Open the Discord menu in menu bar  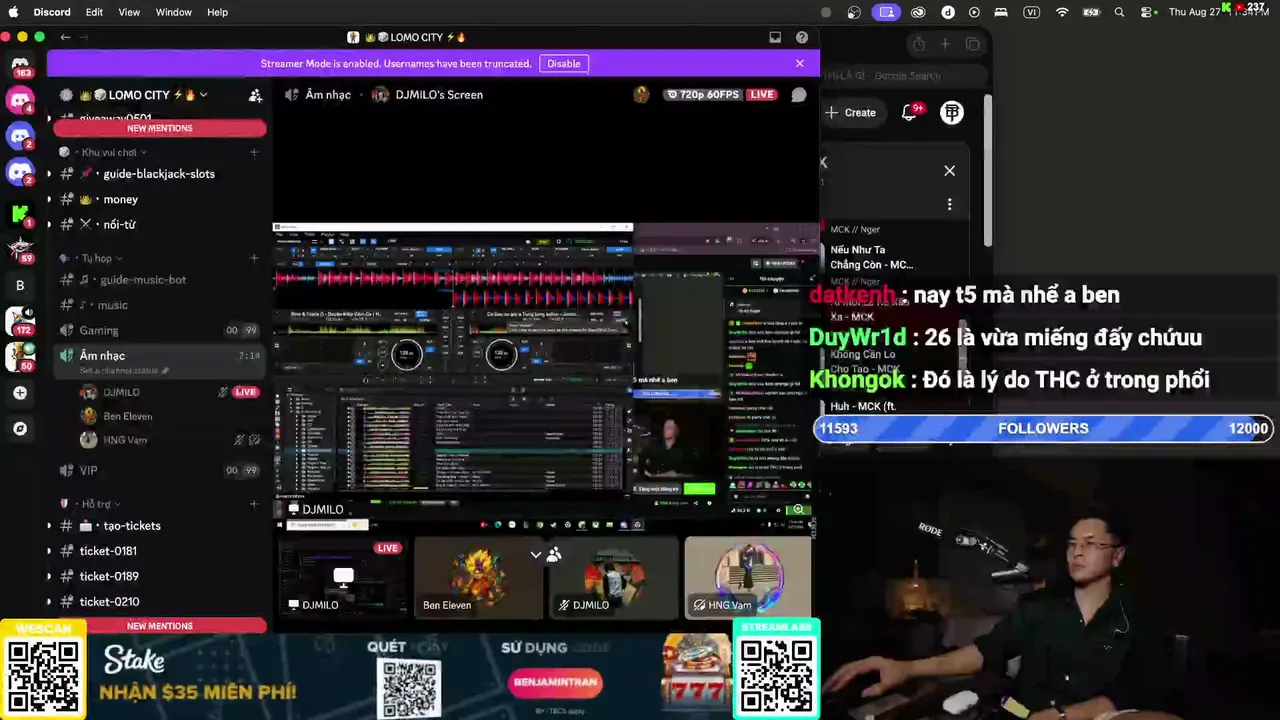(52, 12)
